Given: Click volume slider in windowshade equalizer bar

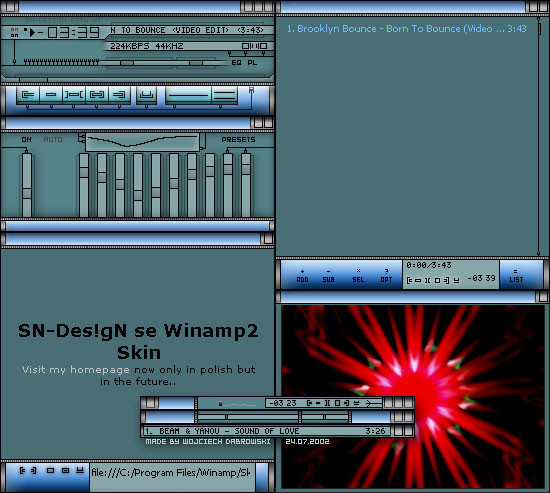Looking at the screenshot, I should click(248, 417).
